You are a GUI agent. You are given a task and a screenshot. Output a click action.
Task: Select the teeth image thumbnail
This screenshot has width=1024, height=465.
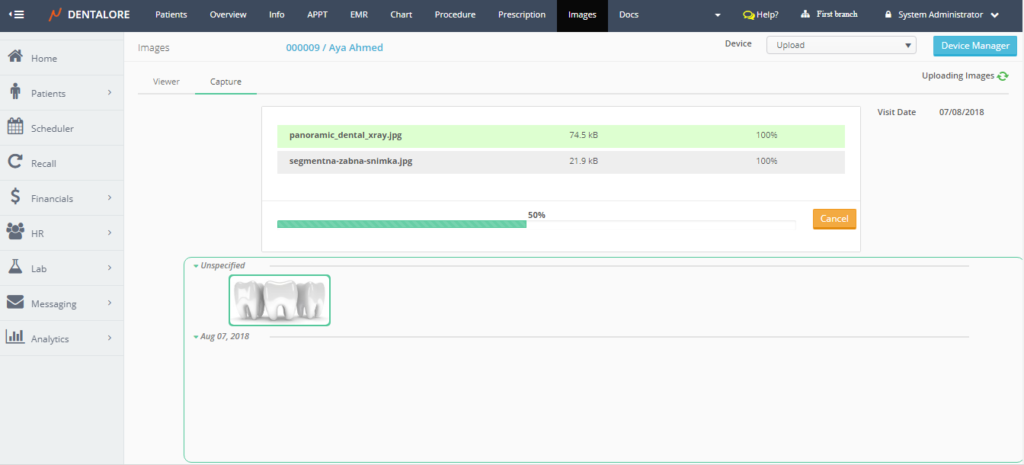click(279, 300)
